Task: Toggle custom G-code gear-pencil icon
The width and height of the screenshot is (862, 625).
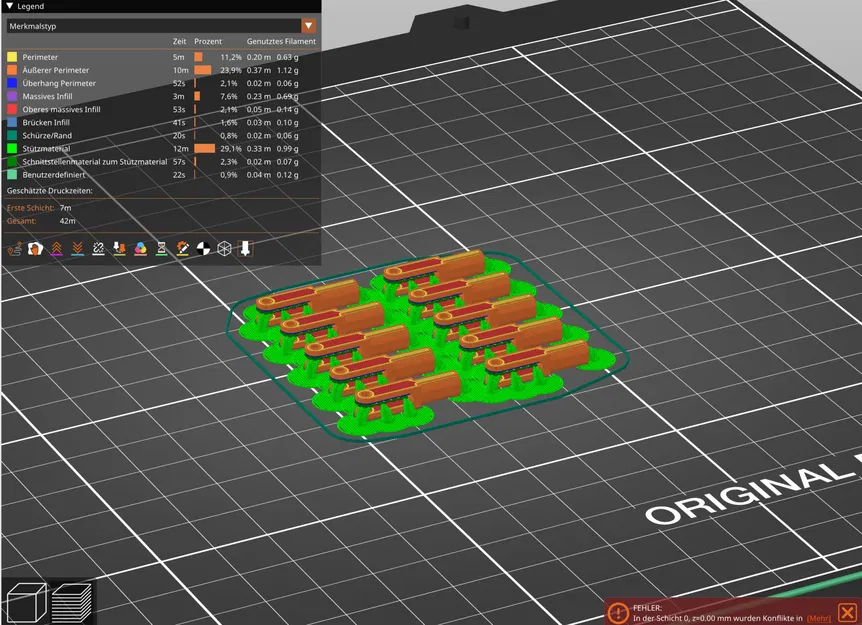Action: (183, 249)
